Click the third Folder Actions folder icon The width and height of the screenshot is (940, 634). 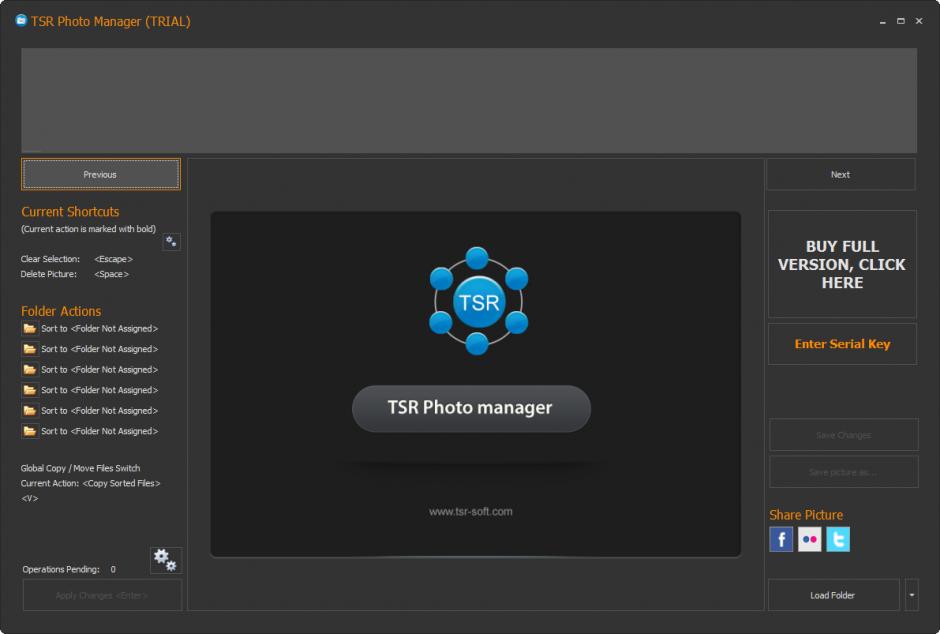click(x=29, y=369)
